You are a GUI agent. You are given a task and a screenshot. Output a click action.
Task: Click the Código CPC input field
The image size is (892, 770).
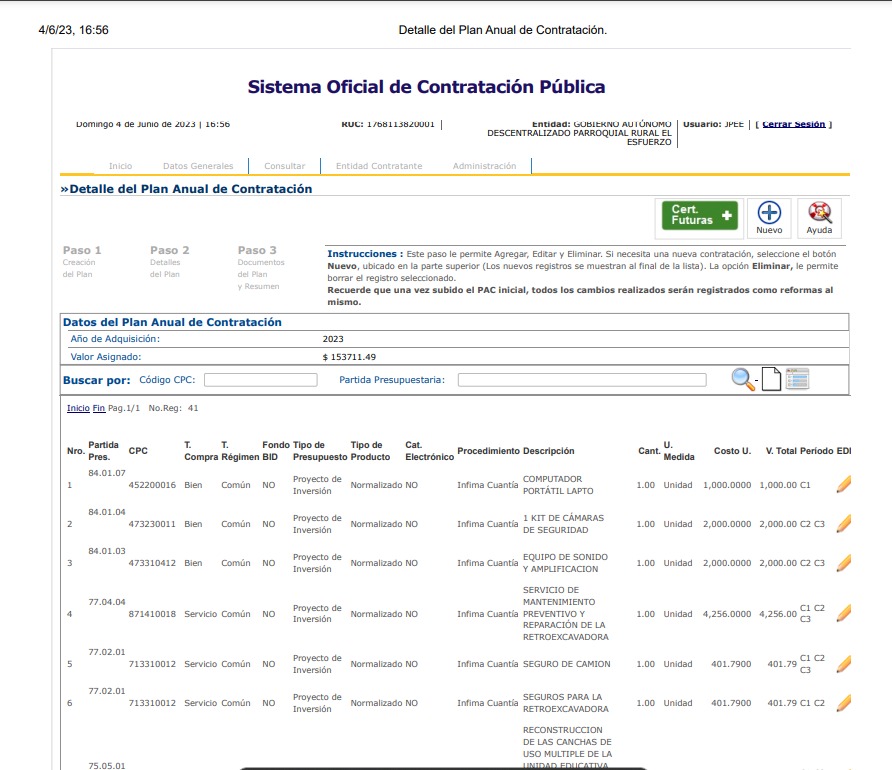[260, 380]
